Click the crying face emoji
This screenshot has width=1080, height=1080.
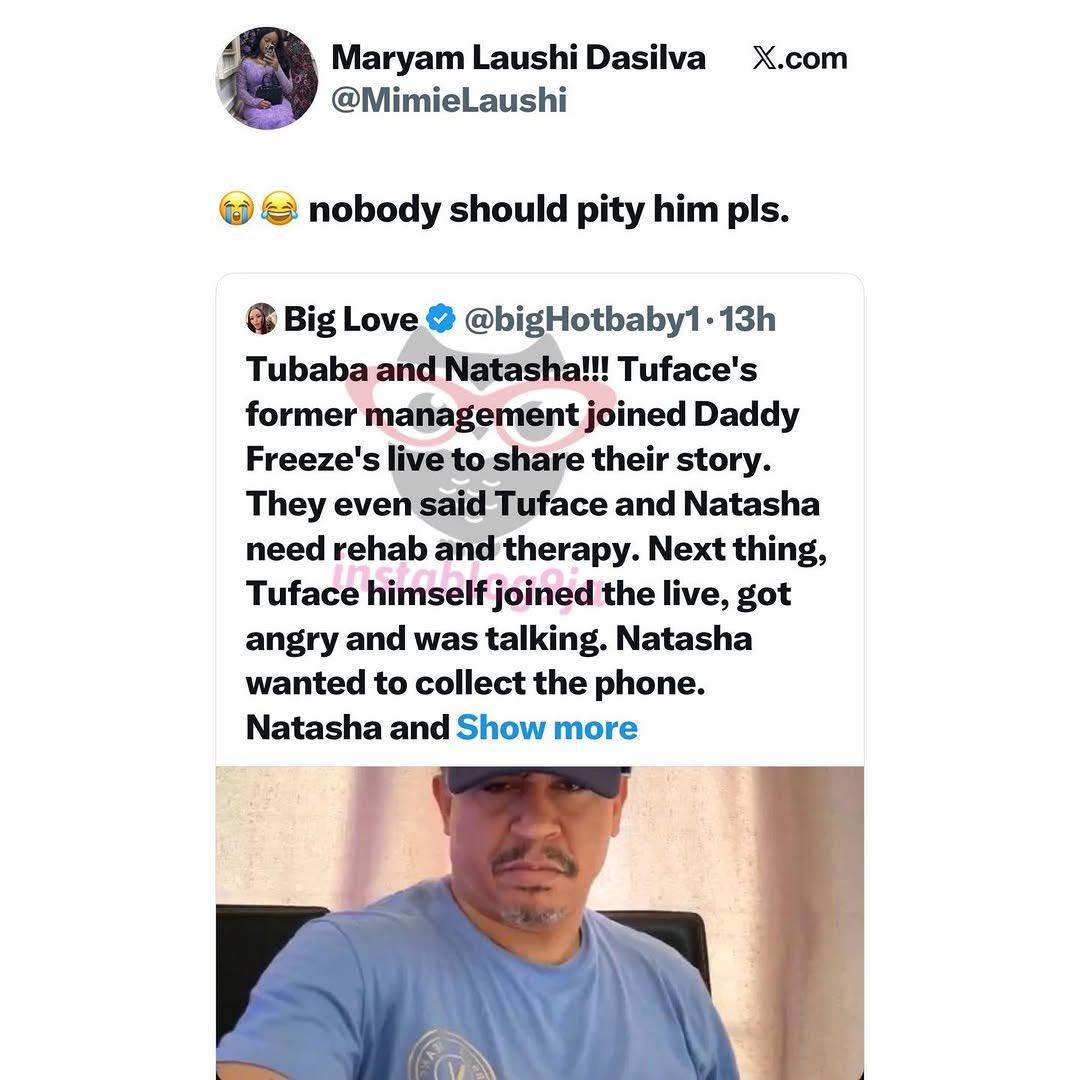coord(236,208)
